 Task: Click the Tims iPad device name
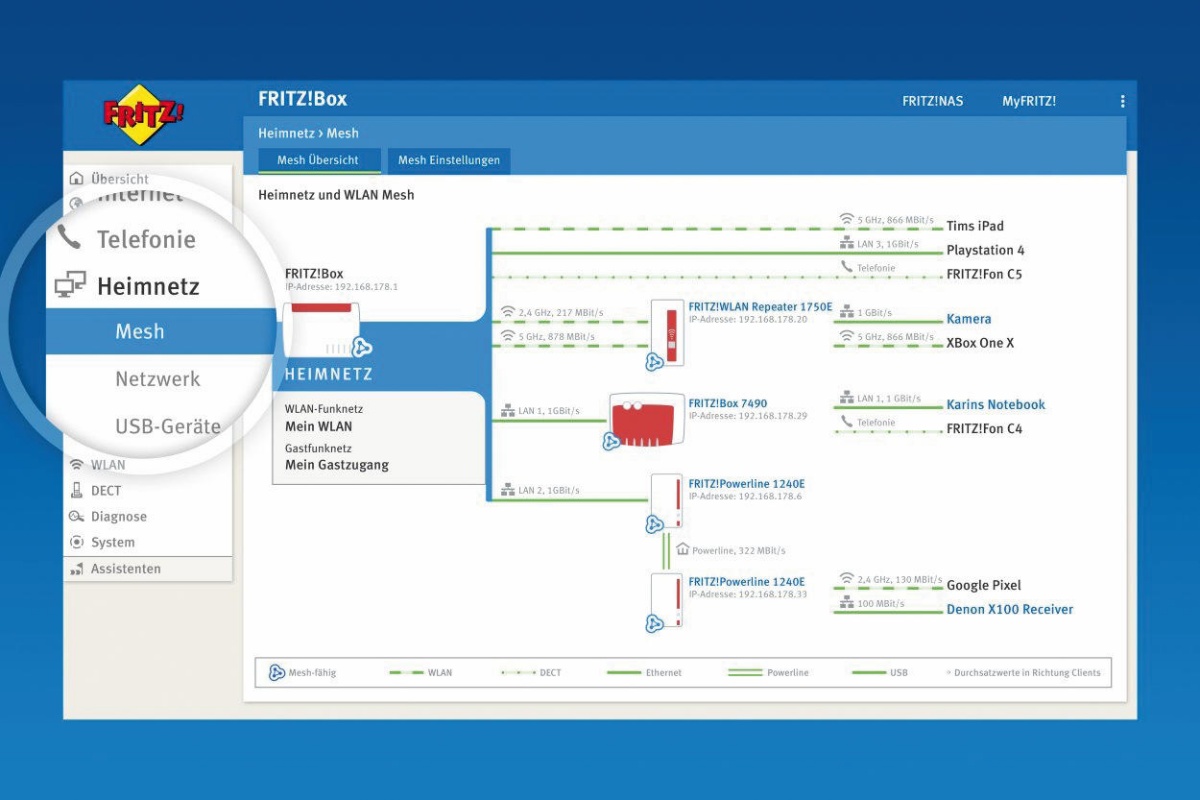[975, 226]
